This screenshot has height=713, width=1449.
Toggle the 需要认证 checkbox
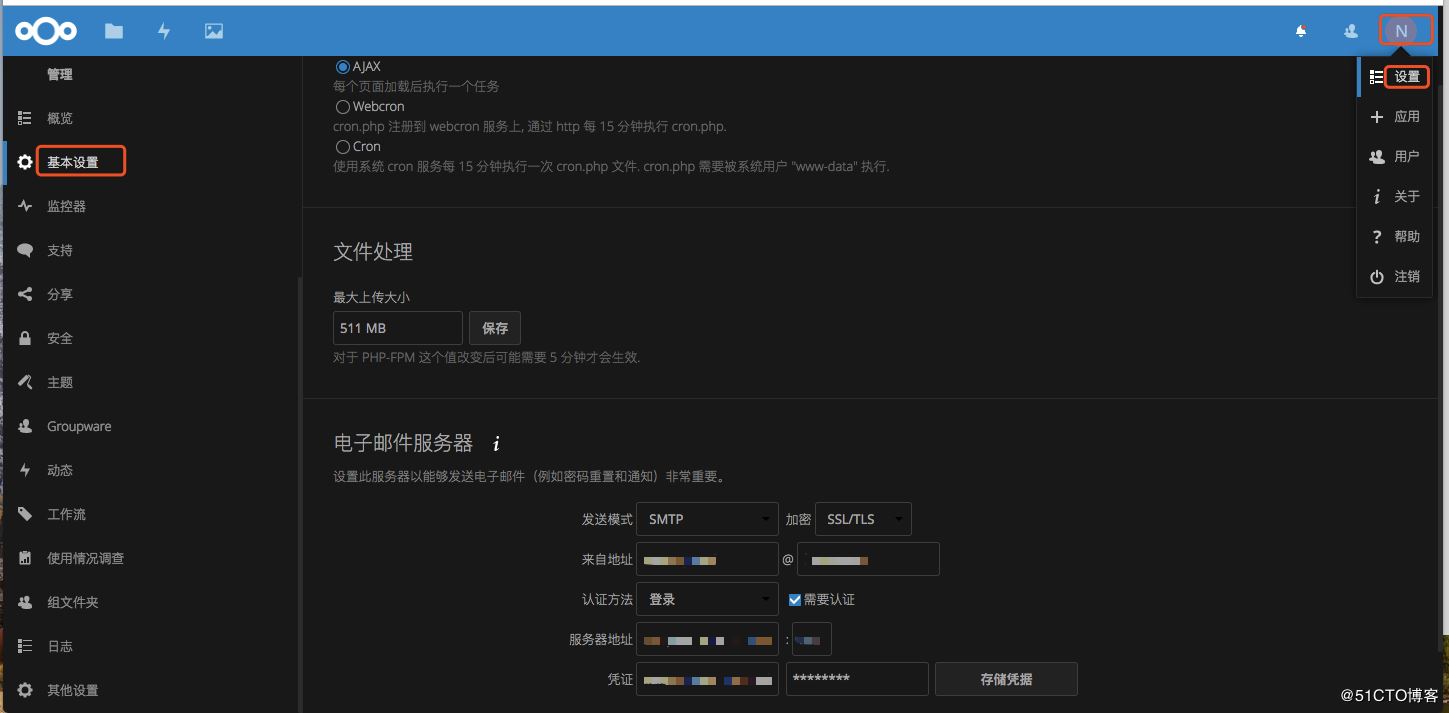[x=795, y=600]
